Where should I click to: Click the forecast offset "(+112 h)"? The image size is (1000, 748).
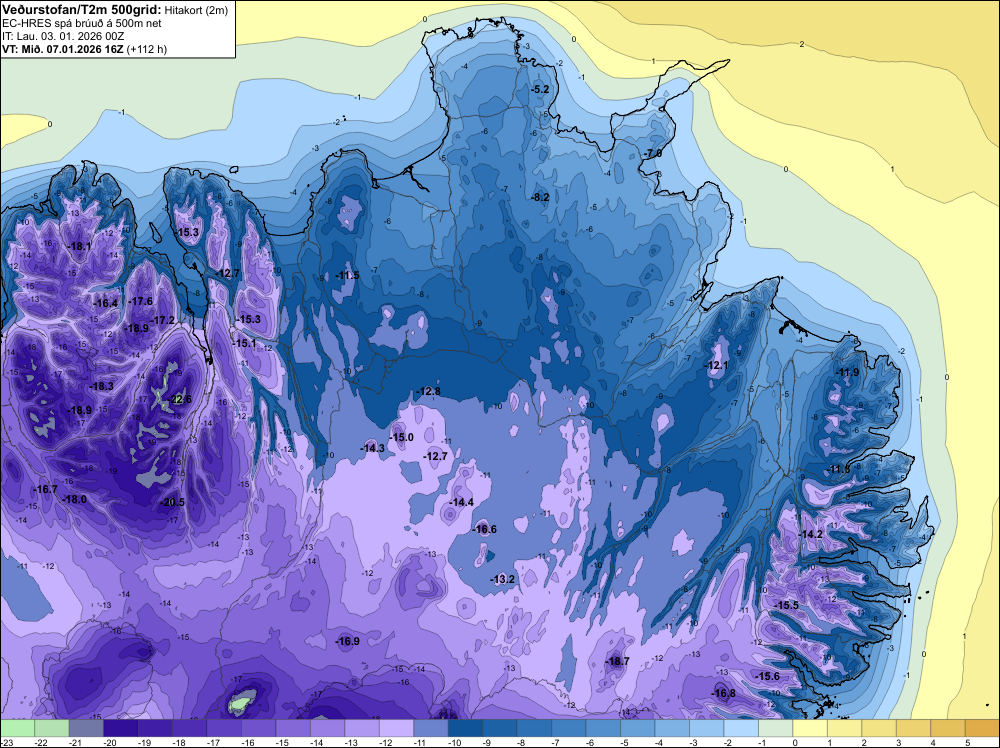click(147, 49)
